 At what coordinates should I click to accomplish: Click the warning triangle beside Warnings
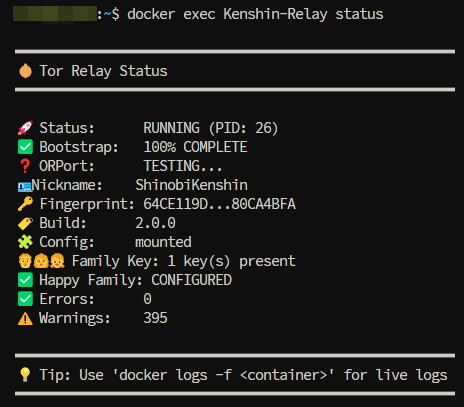[25, 318]
